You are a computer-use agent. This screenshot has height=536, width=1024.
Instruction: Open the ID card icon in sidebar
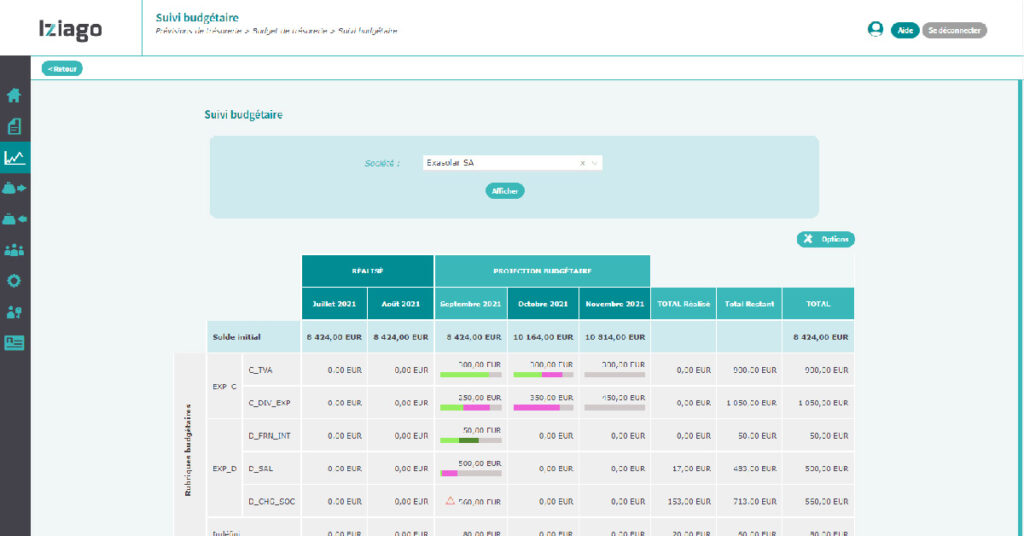pyautogui.click(x=14, y=342)
